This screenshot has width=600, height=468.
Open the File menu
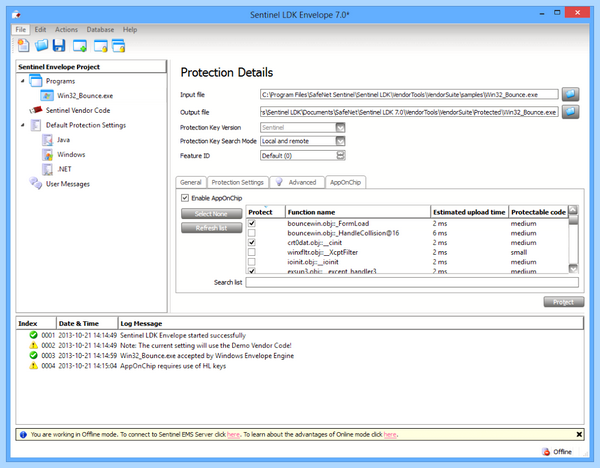[21, 29]
